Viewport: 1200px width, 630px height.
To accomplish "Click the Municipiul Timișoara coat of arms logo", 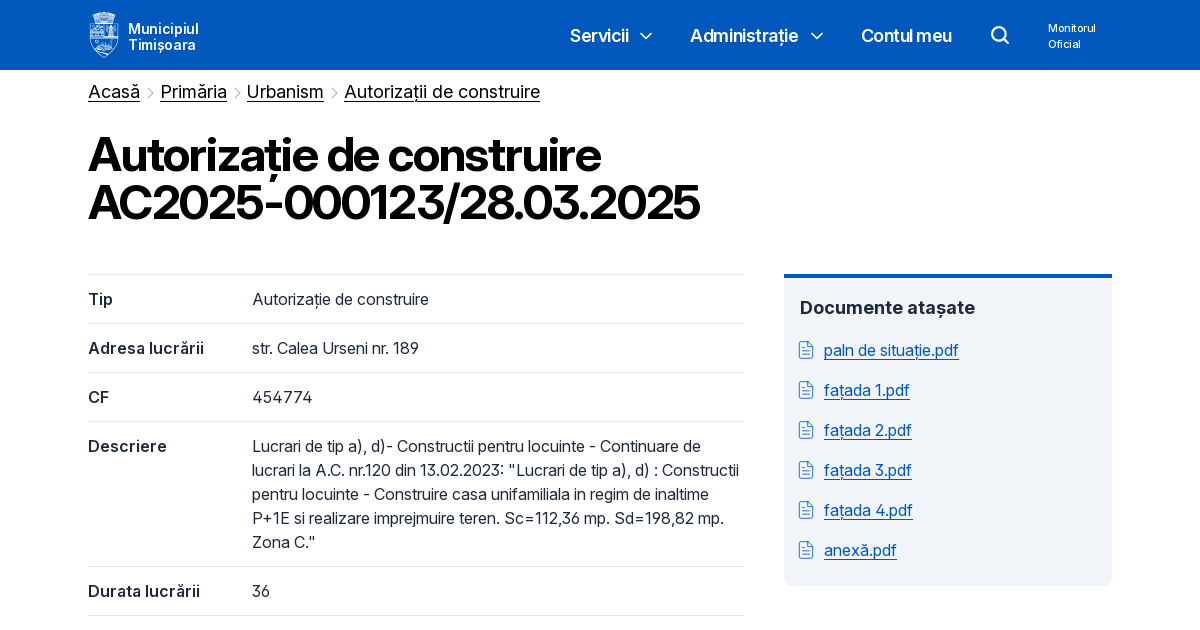I will click(x=104, y=34).
